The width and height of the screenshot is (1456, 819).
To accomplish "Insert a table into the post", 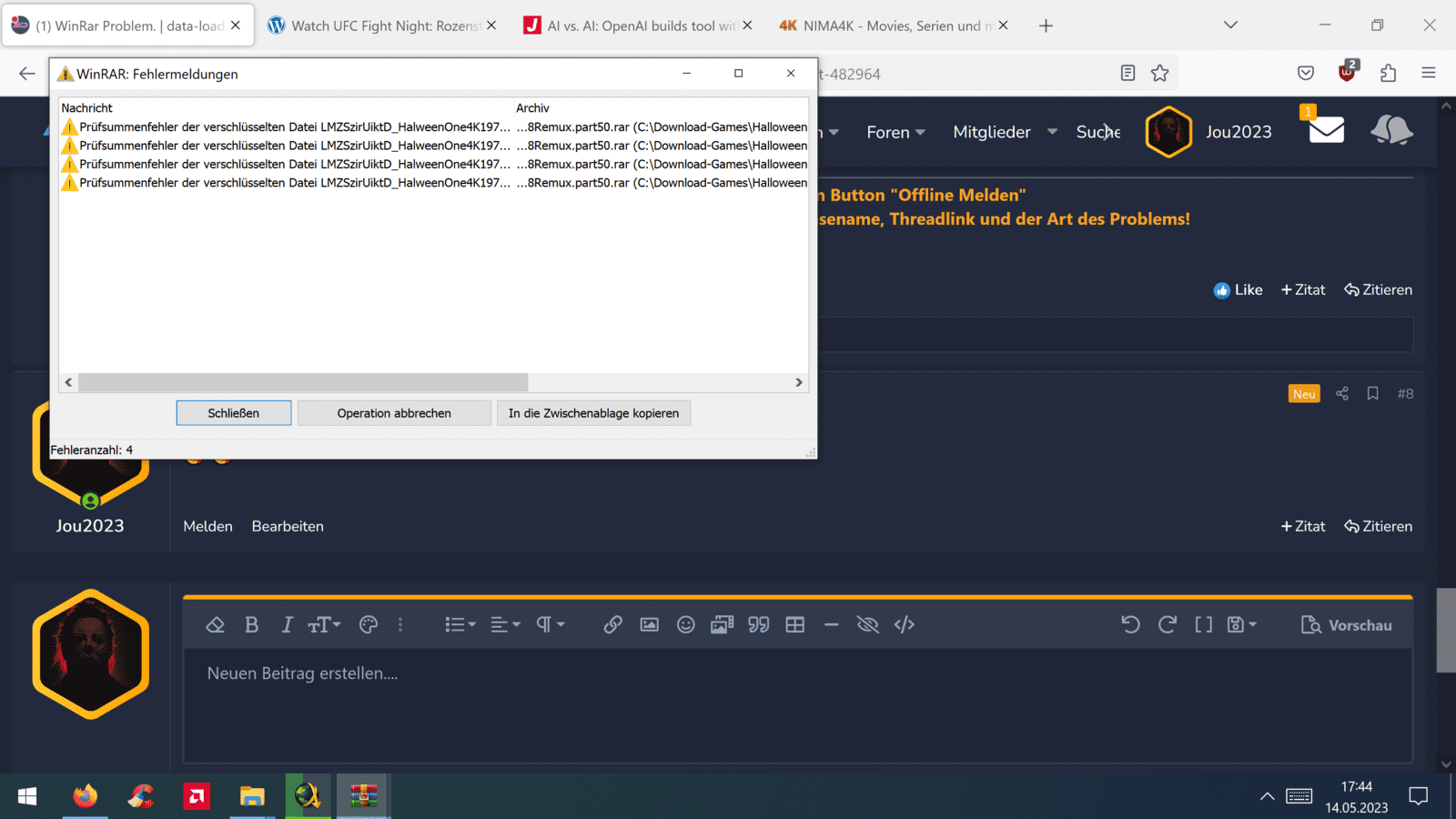I will (794, 624).
